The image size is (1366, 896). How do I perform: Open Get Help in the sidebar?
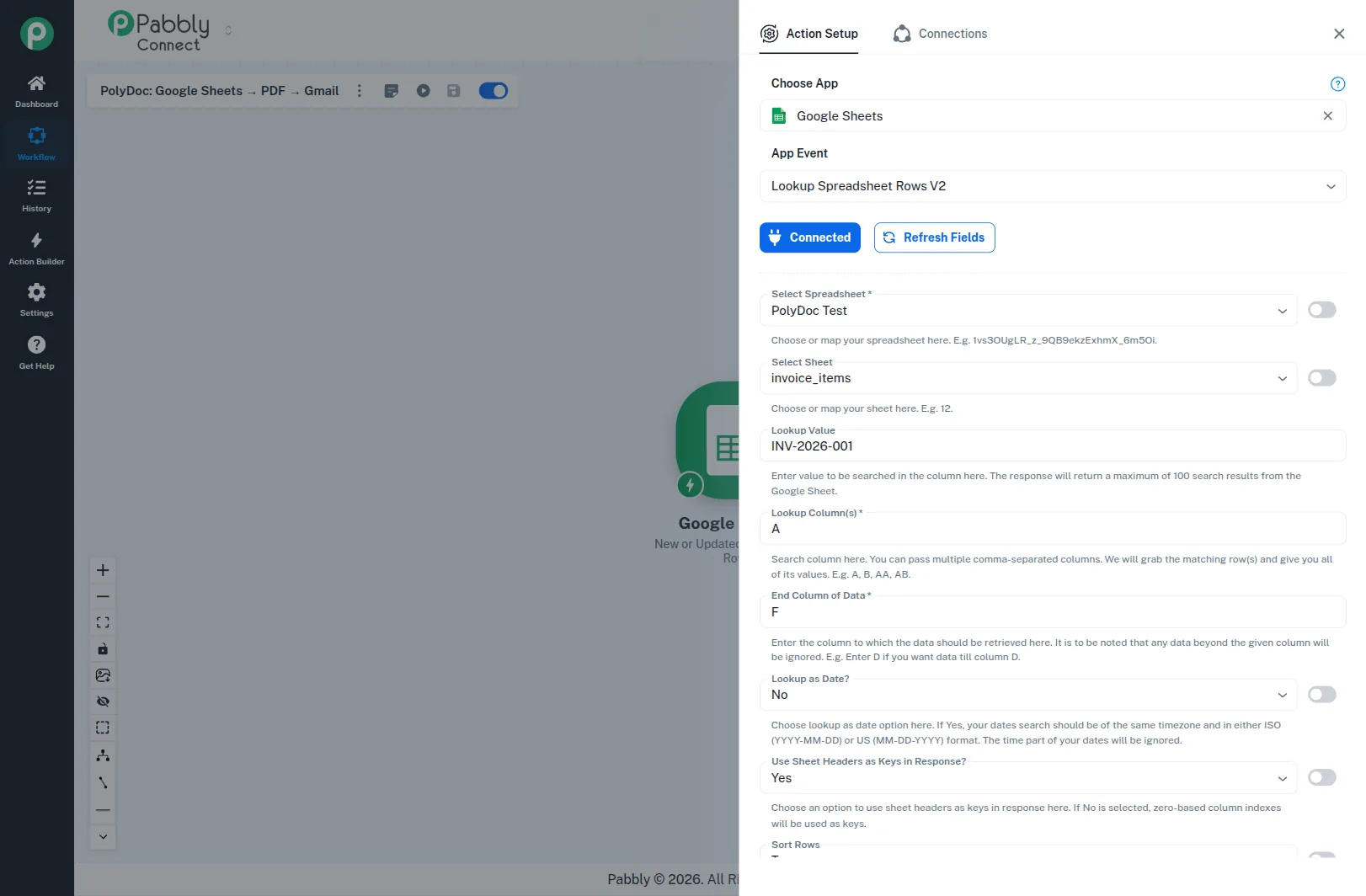tap(36, 354)
